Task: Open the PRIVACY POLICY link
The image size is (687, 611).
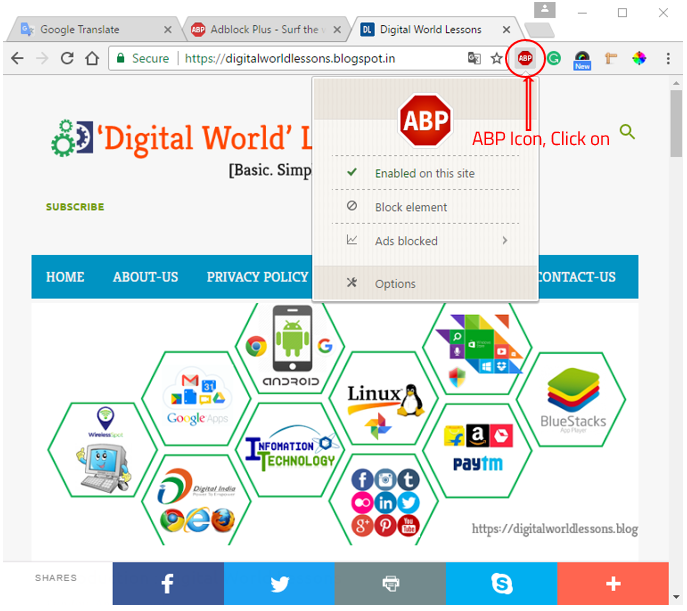Action: [258, 277]
